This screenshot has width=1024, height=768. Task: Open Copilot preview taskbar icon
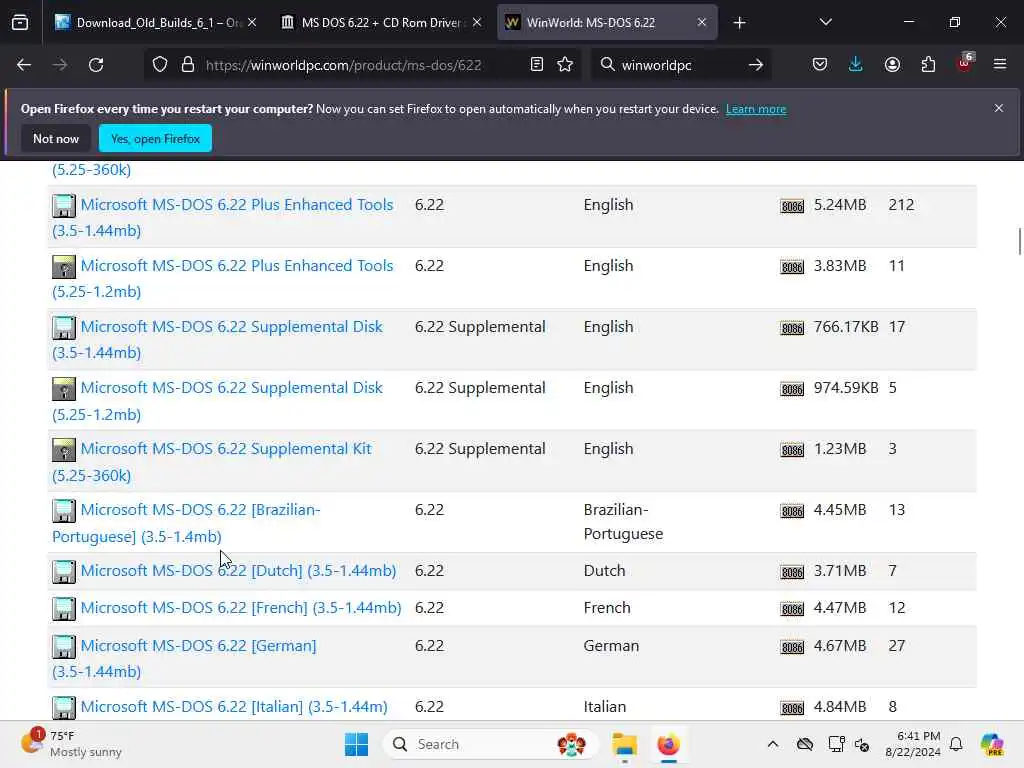[x=992, y=744]
